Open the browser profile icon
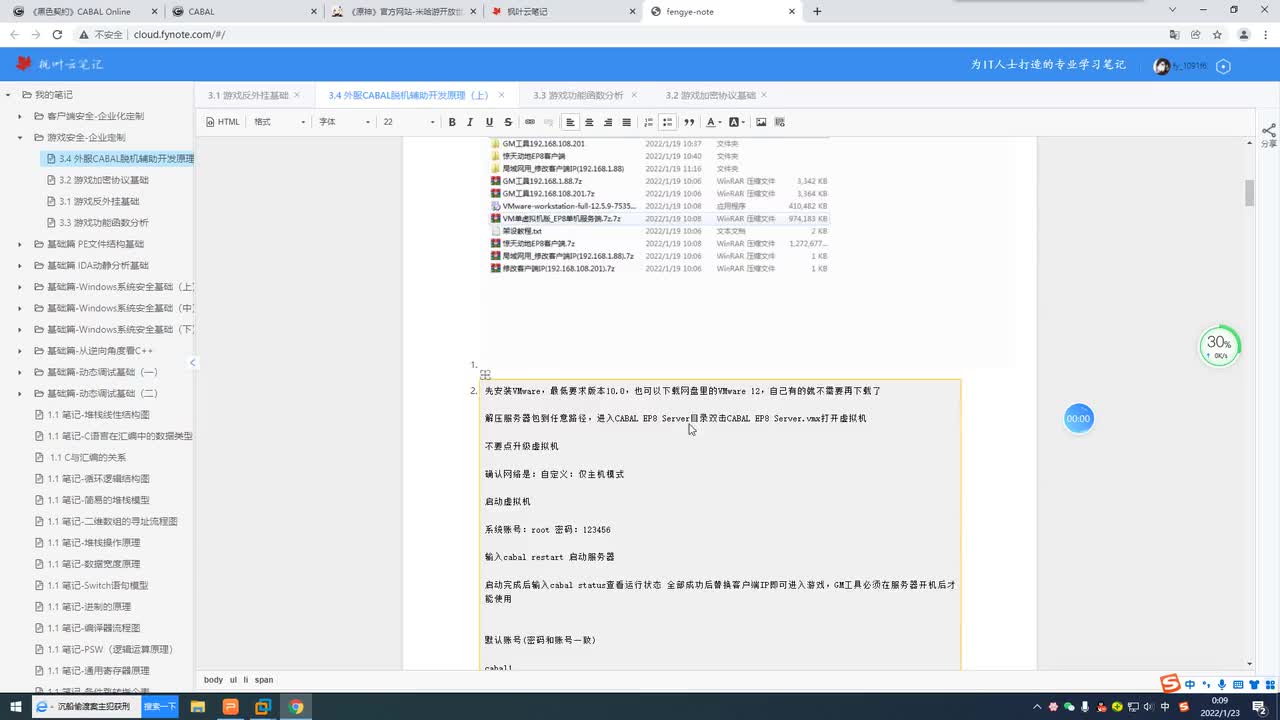Image resolution: width=1280 pixels, height=720 pixels. [1242, 34]
